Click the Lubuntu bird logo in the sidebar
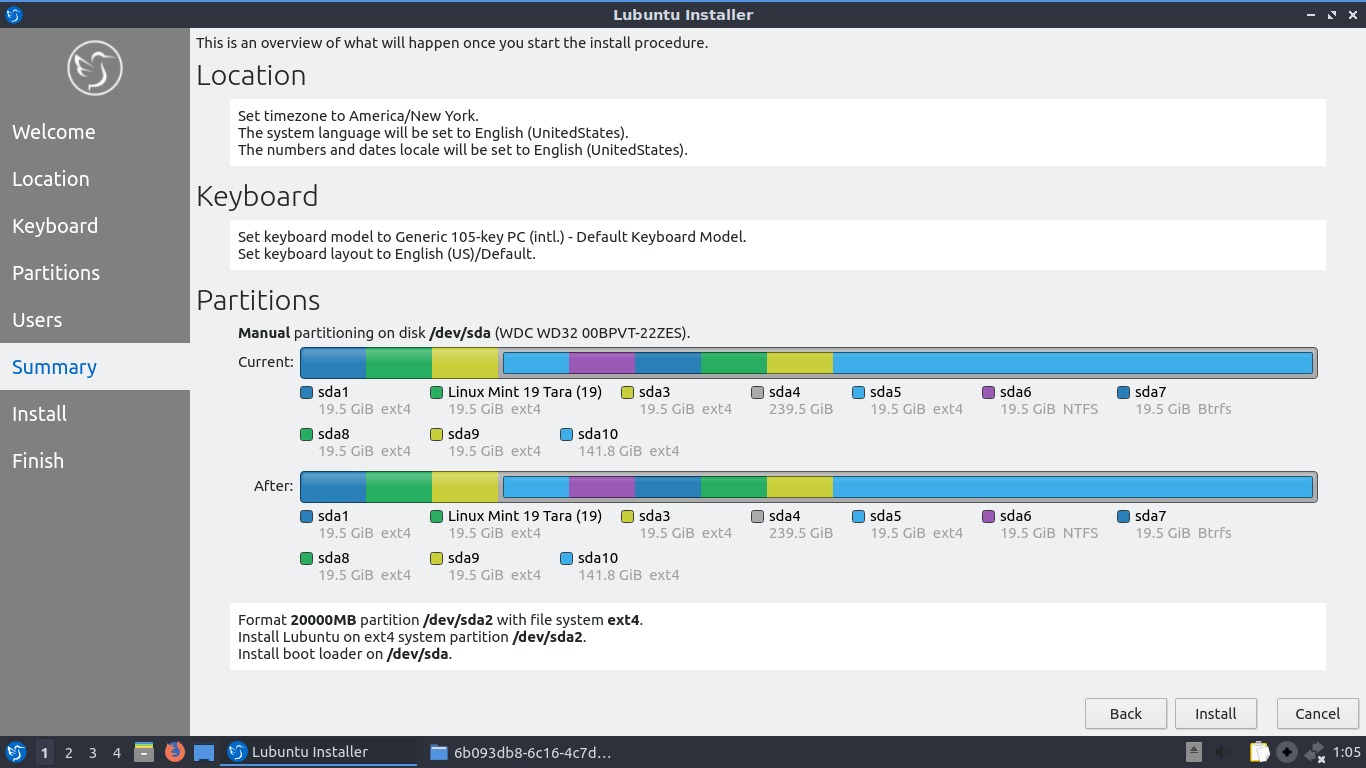The width and height of the screenshot is (1366, 768). pos(94,68)
